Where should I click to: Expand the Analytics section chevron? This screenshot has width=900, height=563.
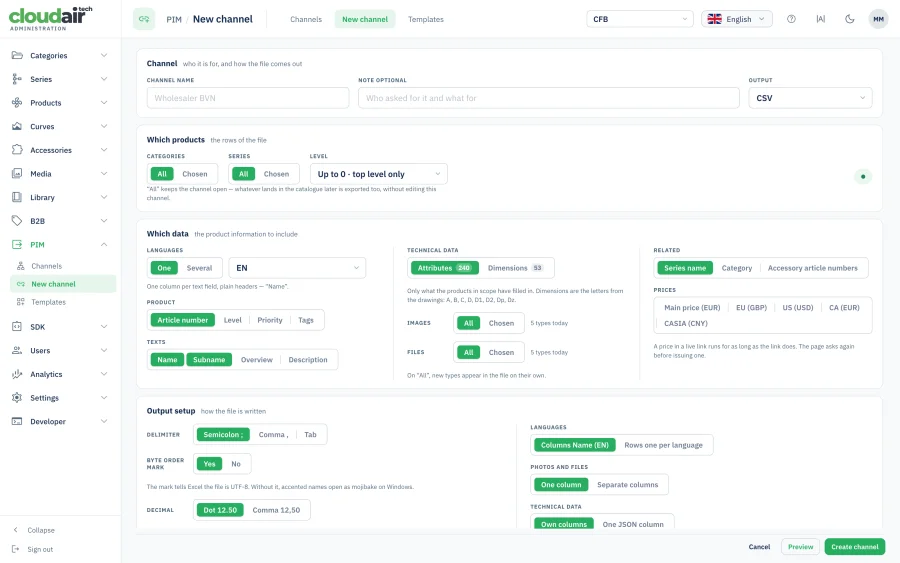pyautogui.click(x=104, y=374)
